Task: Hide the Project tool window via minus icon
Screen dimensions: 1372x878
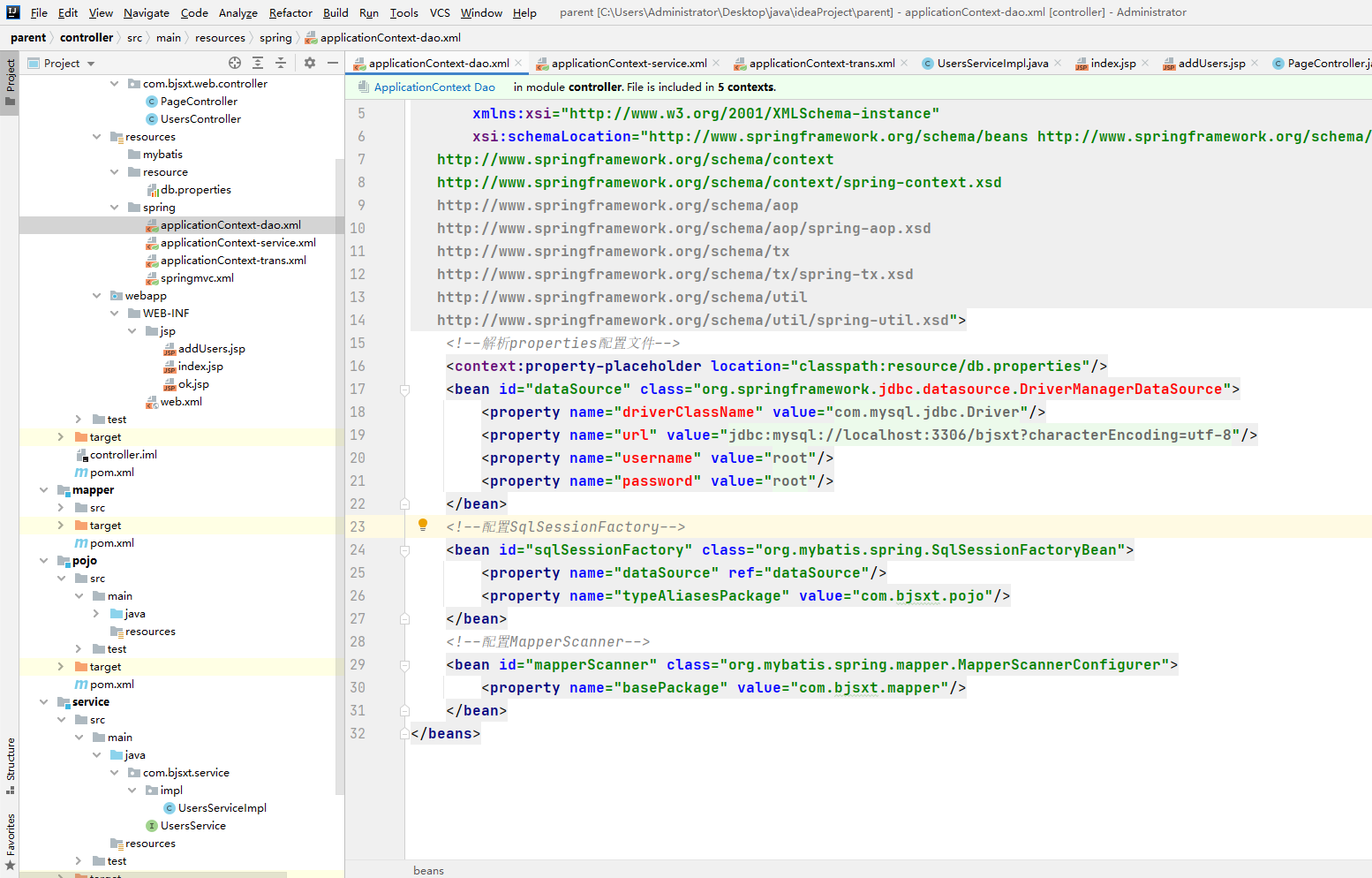Action: tap(333, 63)
